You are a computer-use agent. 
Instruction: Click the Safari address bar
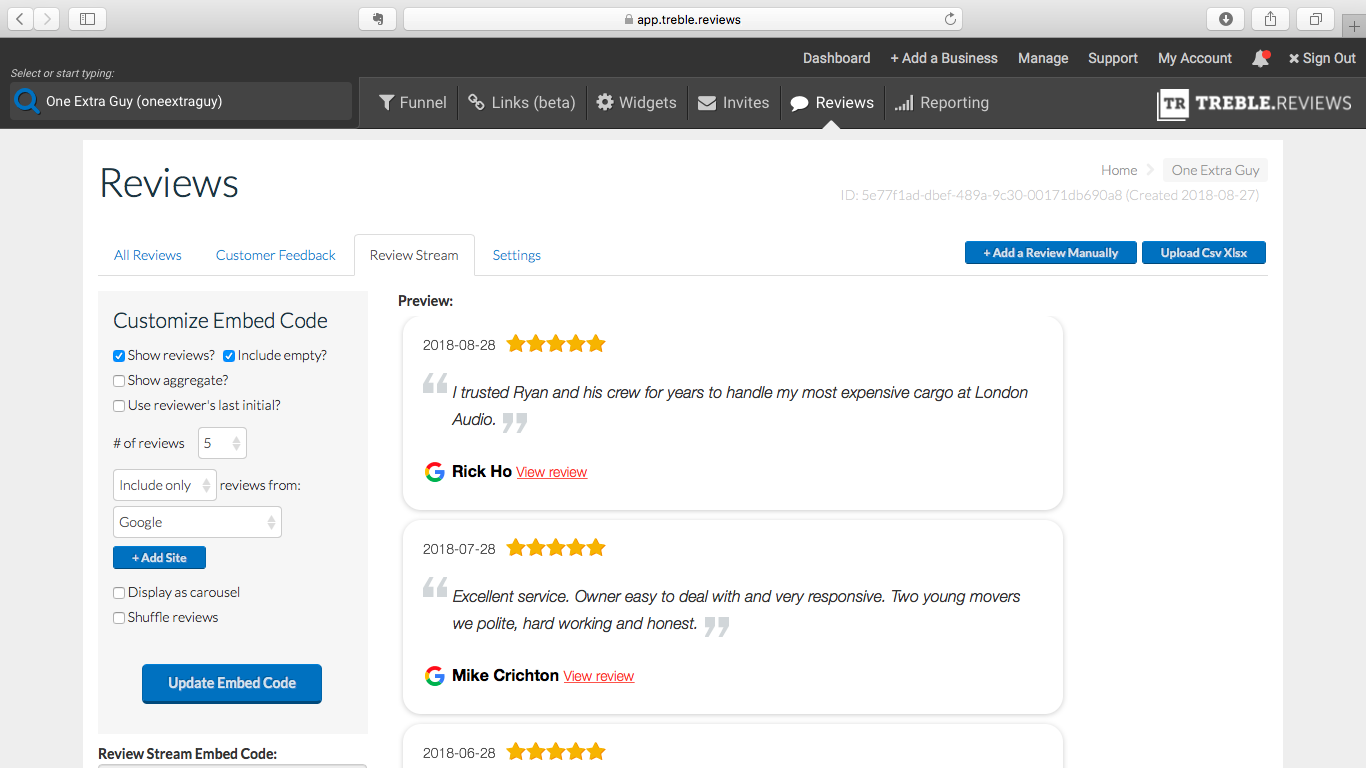pyautogui.click(x=682, y=19)
